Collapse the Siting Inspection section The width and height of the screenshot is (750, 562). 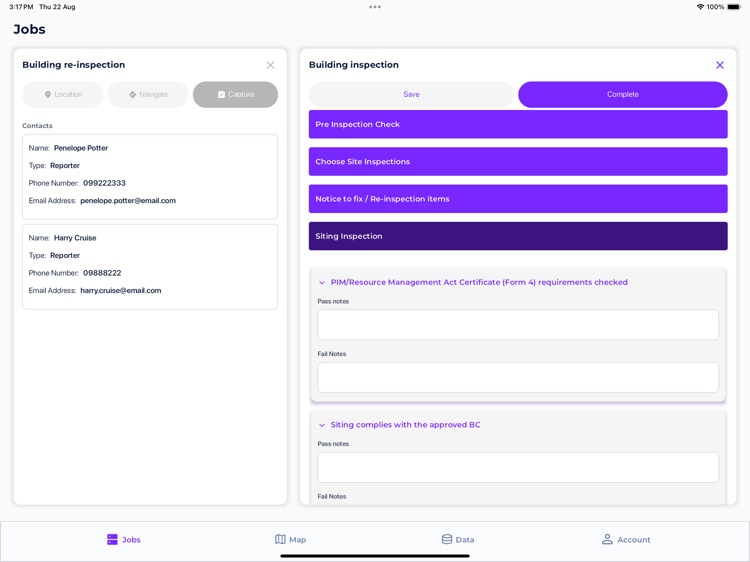point(518,236)
